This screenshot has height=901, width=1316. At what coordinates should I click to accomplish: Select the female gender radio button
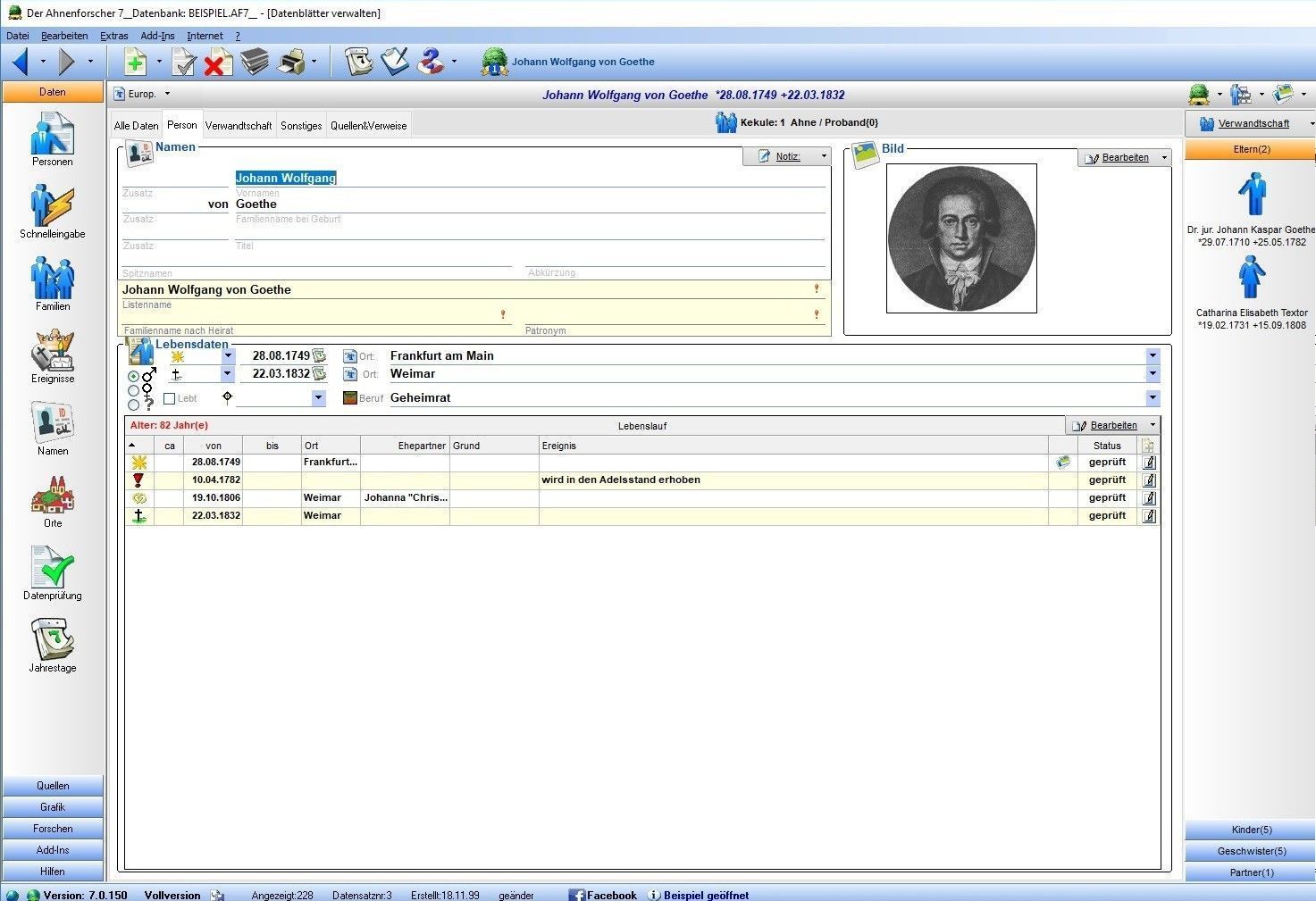click(x=134, y=390)
